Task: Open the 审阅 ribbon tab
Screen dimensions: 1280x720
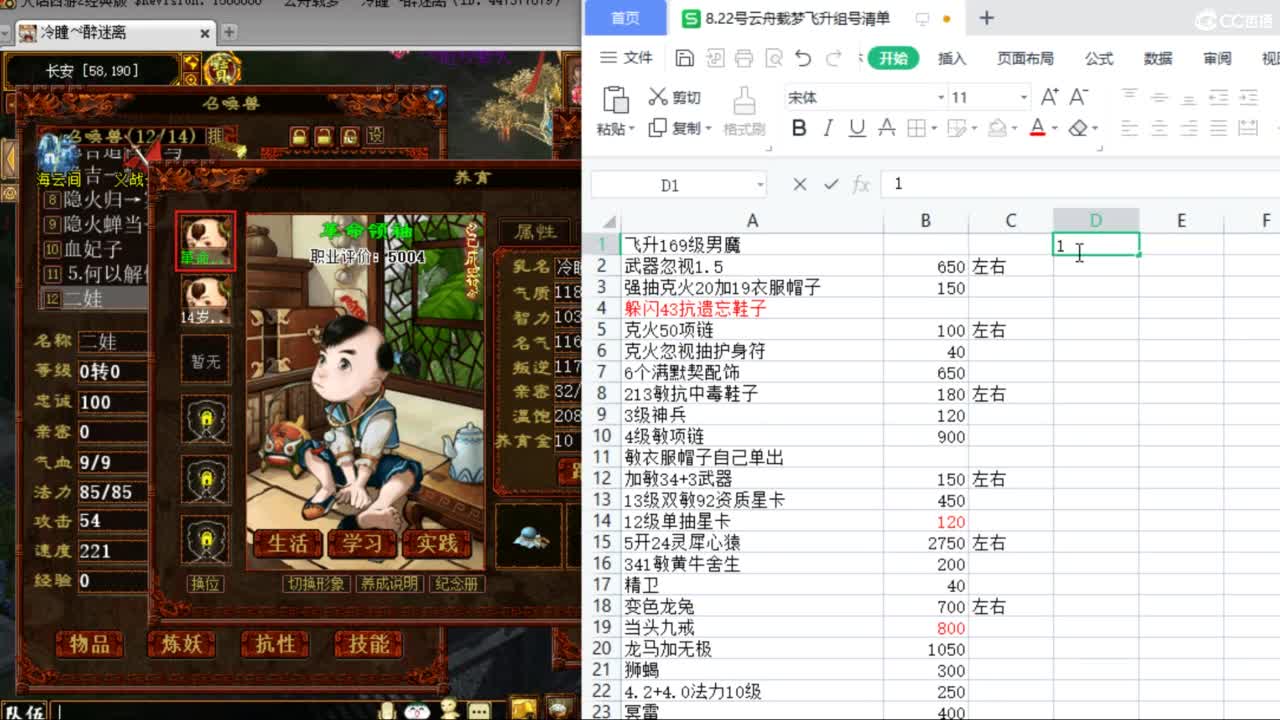Action: [1217, 58]
